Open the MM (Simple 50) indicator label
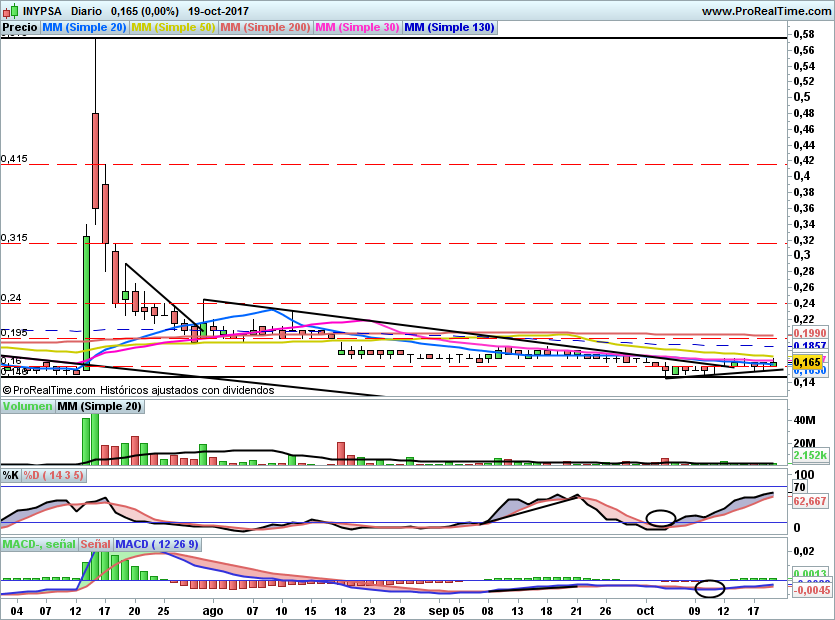Image resolution: width=835 pixels, height=620 pixels. click(173, 27)
